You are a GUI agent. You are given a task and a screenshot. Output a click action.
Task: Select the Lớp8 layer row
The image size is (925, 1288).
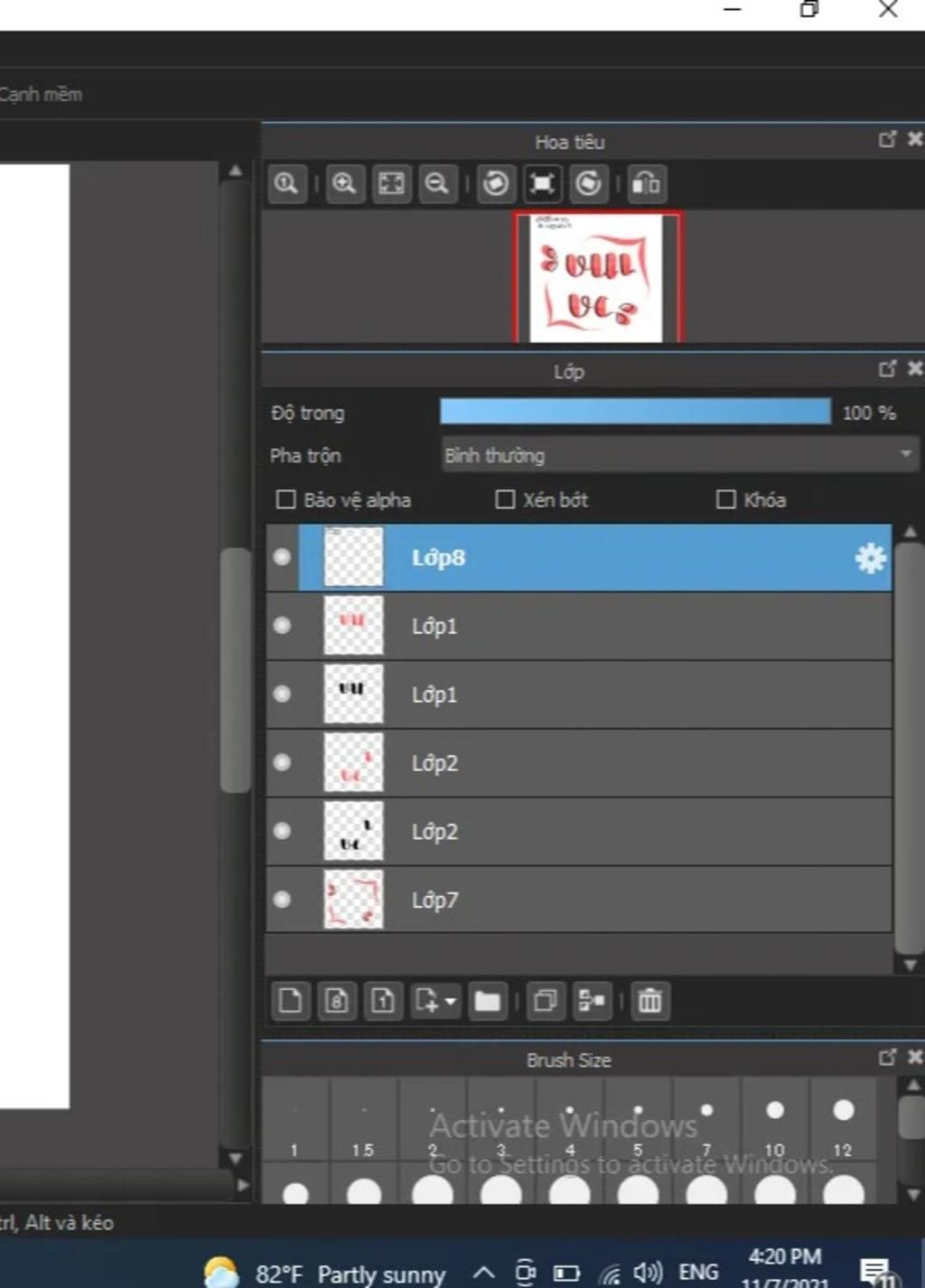point(579,558)
